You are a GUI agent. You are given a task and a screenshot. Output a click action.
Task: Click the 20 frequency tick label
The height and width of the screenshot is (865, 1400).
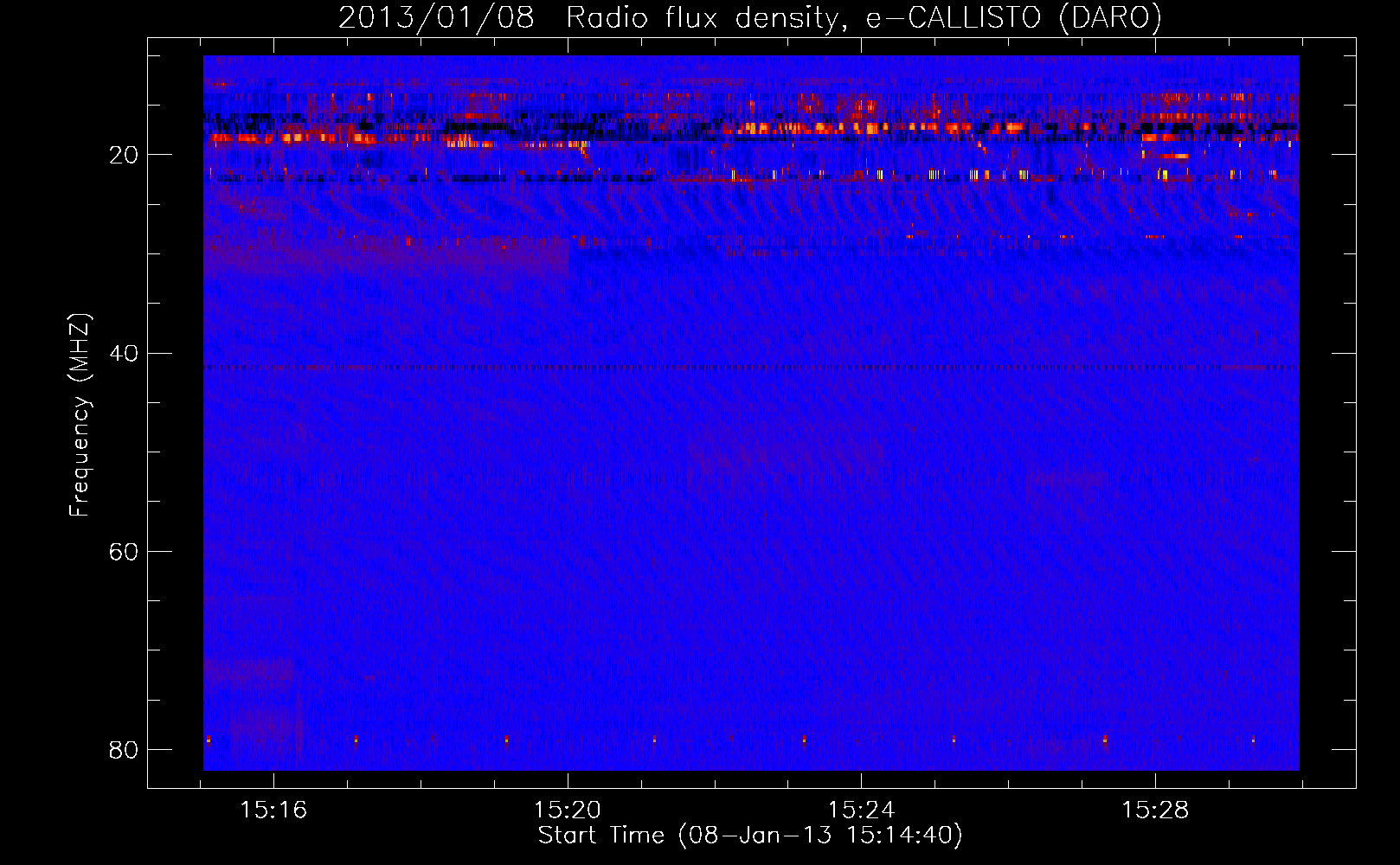124,156
